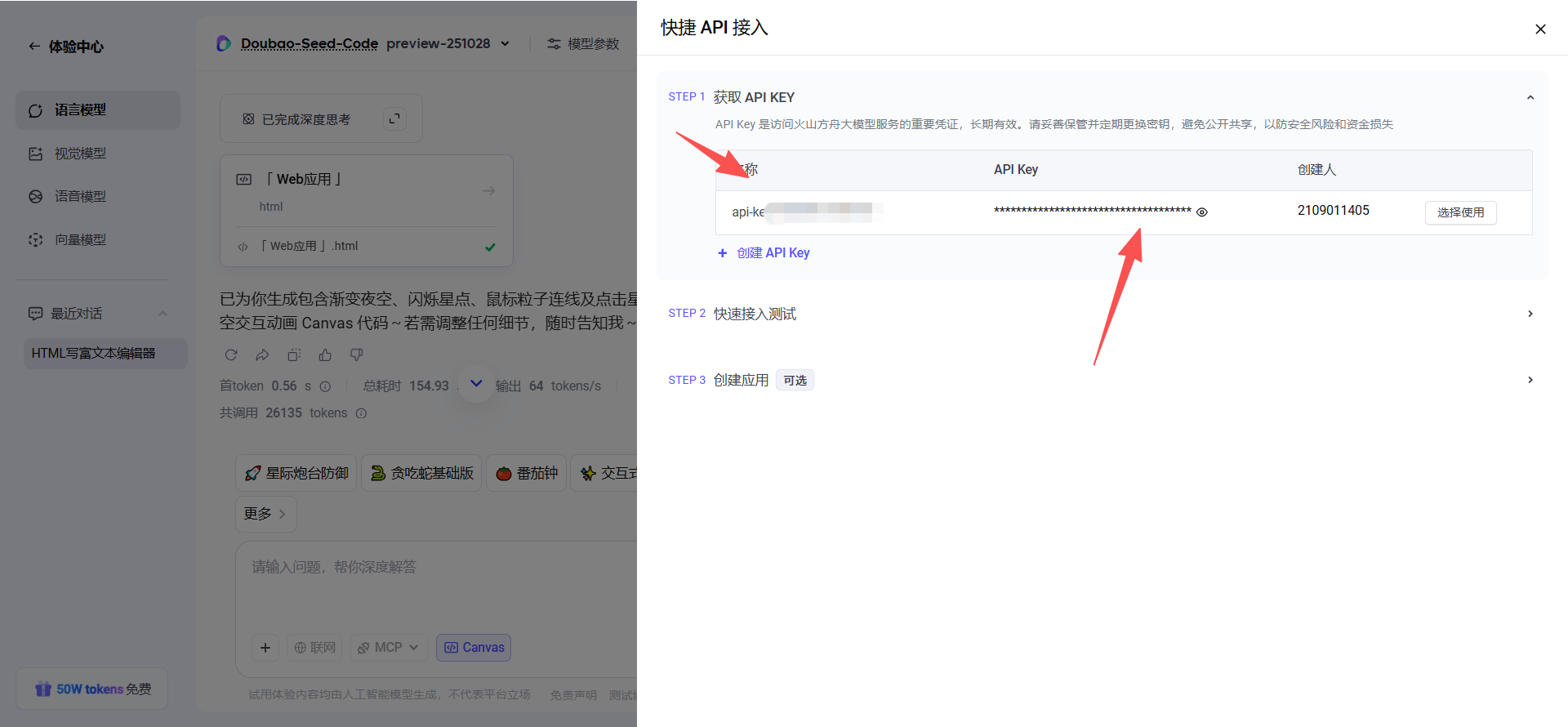Click the info icon beside 首token time

325,386
